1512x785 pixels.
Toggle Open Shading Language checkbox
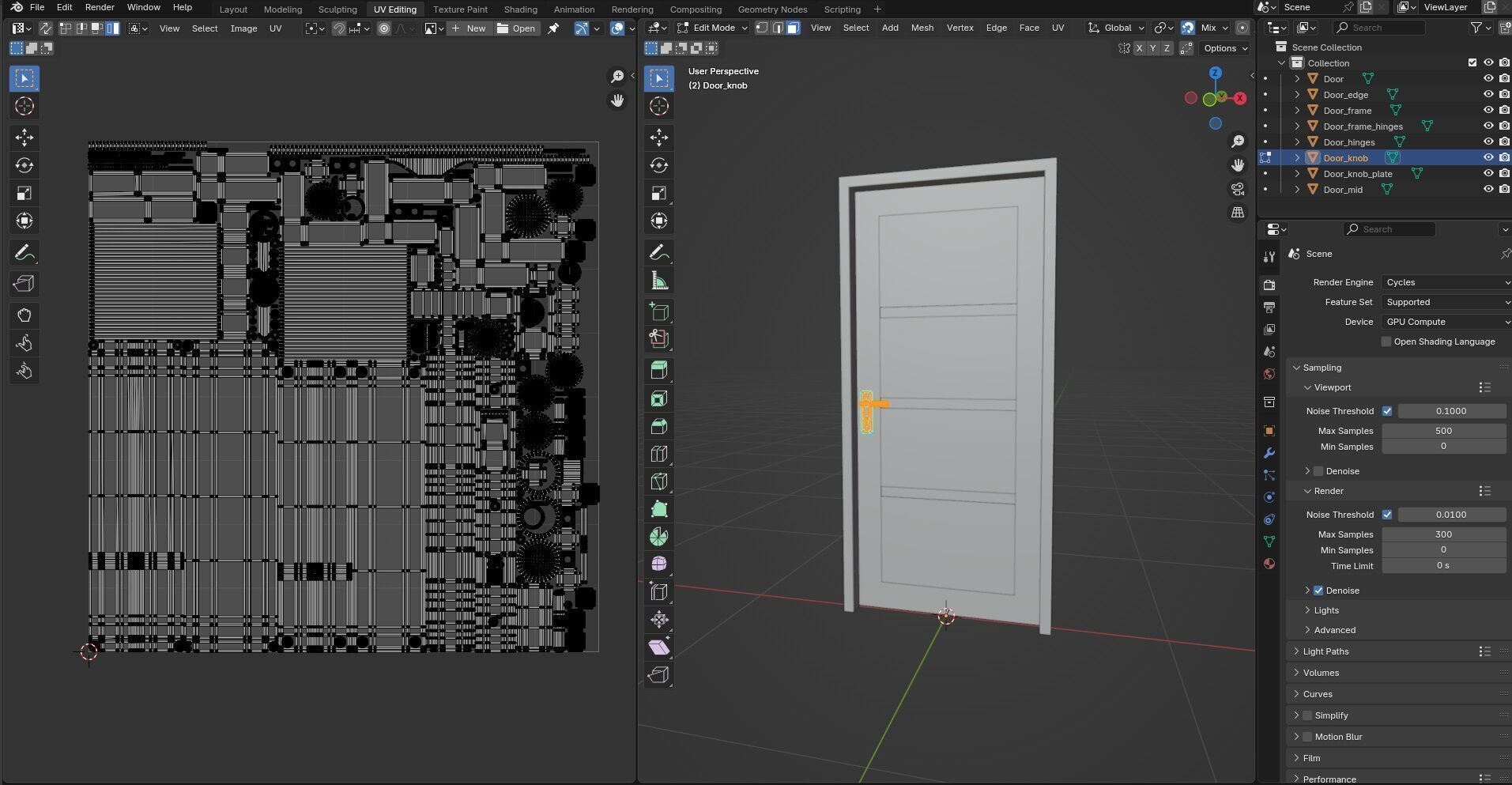1386,342
